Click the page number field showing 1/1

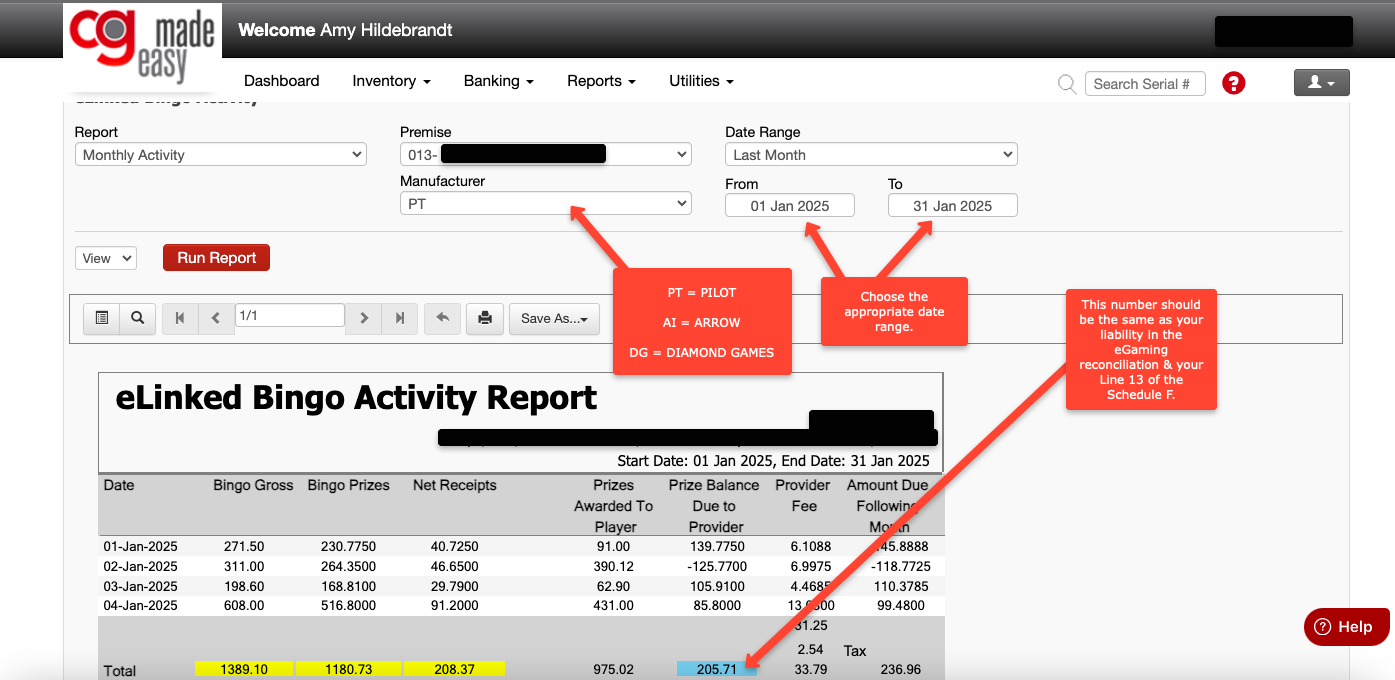pos(290,315)
